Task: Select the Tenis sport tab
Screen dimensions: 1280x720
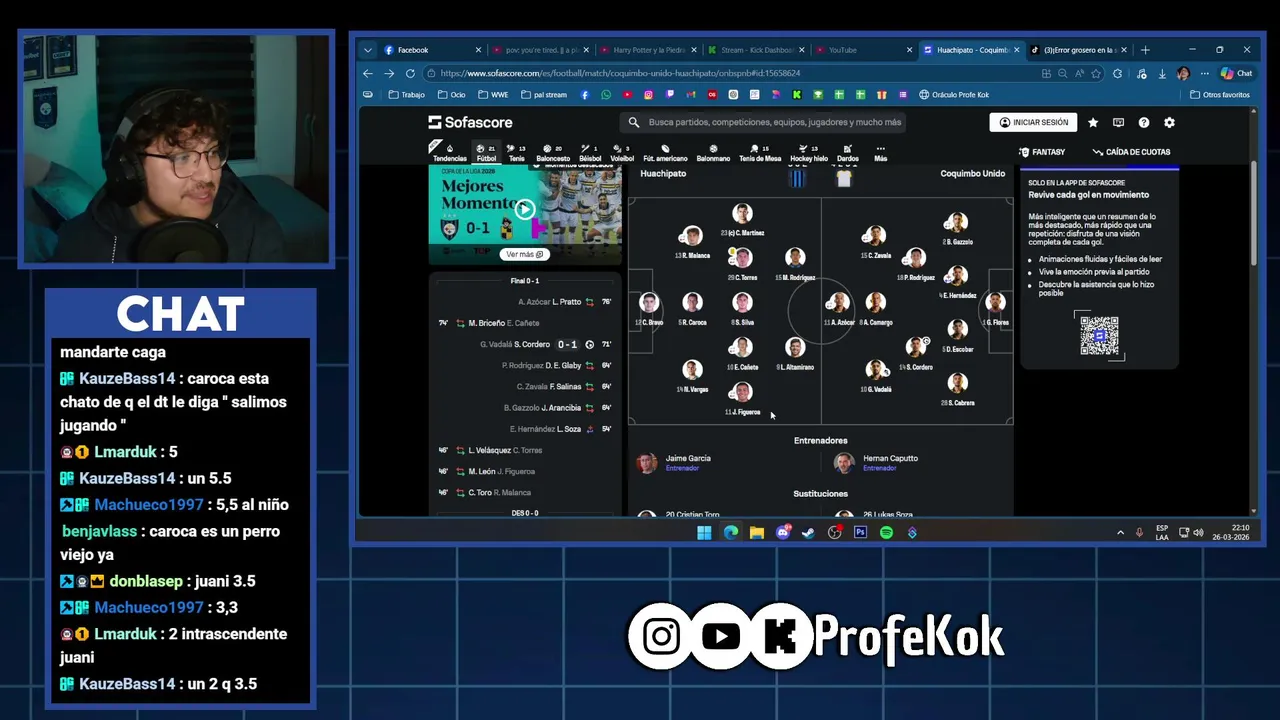Action: pyautogui.click(x=516, y=153)
